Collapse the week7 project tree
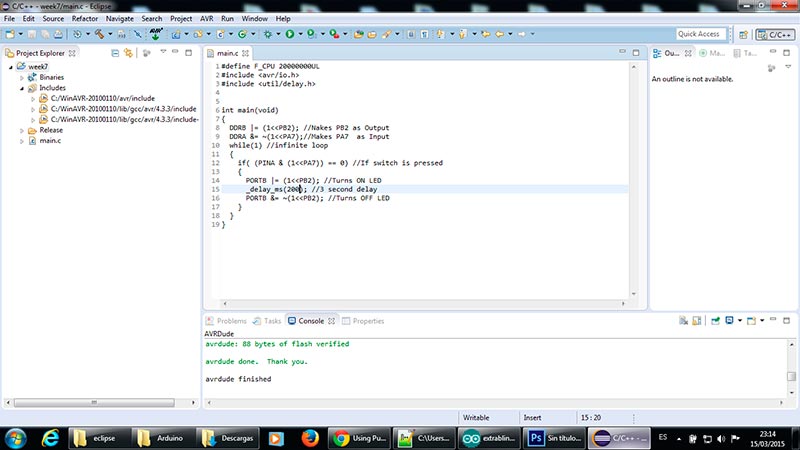The image size is (800, 450). tap(11, 67)
